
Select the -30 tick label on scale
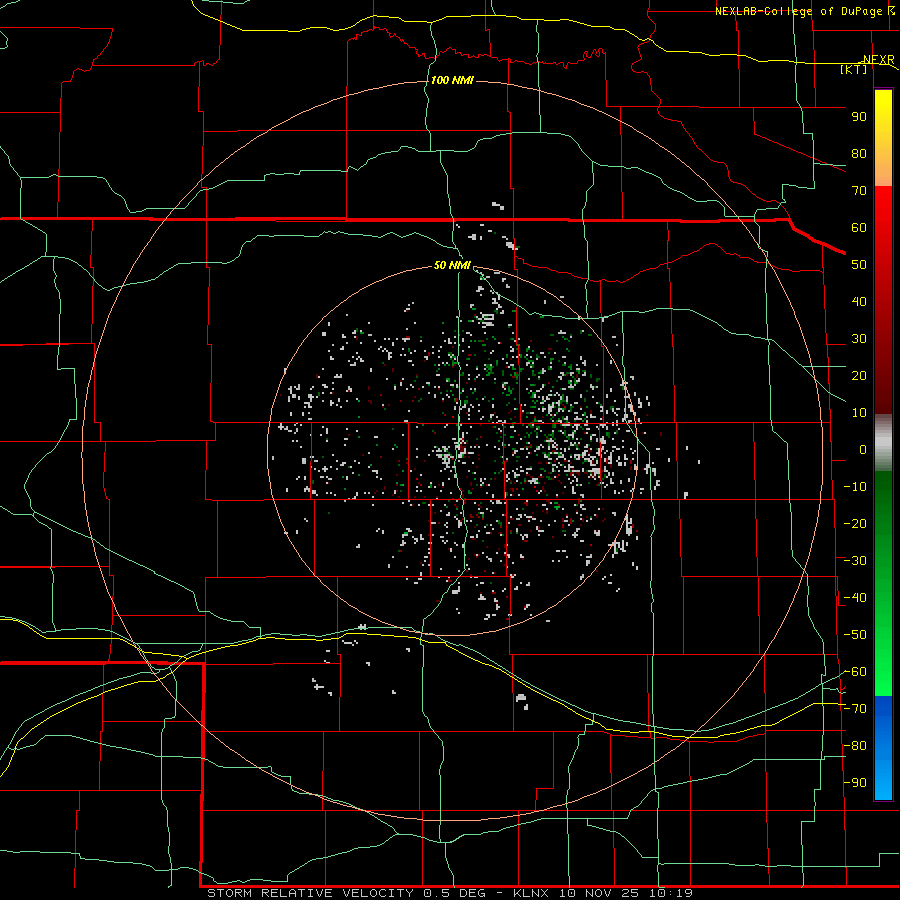coord(855,561)
